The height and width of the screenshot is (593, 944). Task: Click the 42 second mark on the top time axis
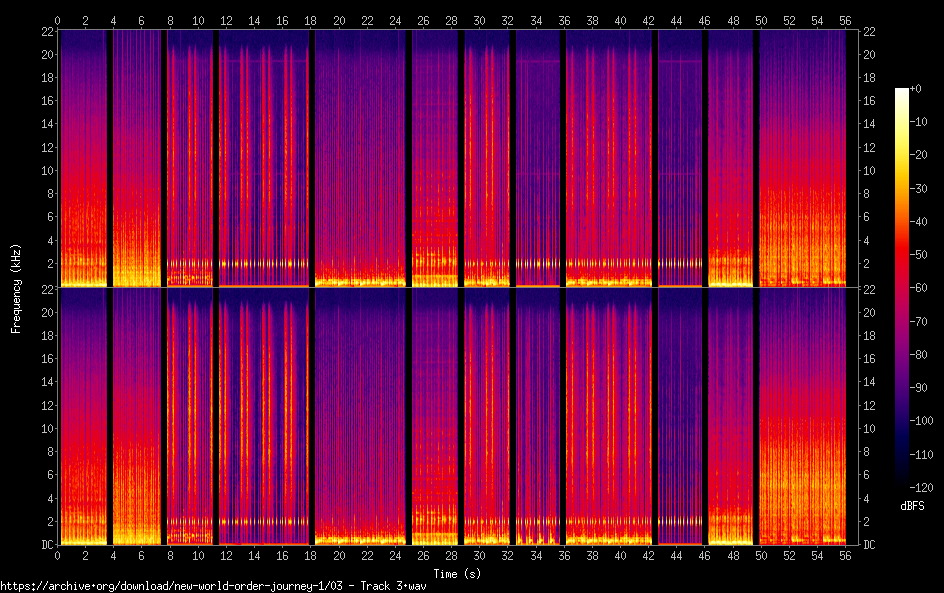(x=649, y=20)
